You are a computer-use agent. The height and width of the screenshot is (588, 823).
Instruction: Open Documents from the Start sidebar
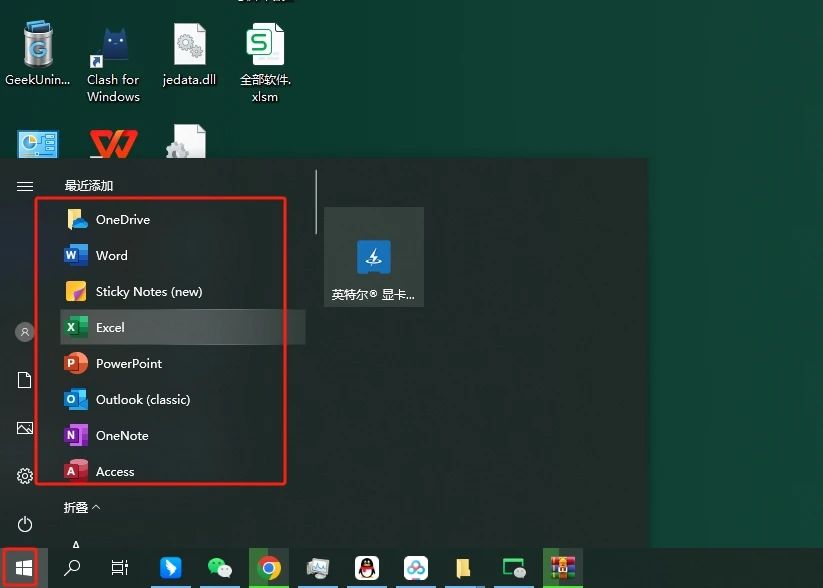25,380
